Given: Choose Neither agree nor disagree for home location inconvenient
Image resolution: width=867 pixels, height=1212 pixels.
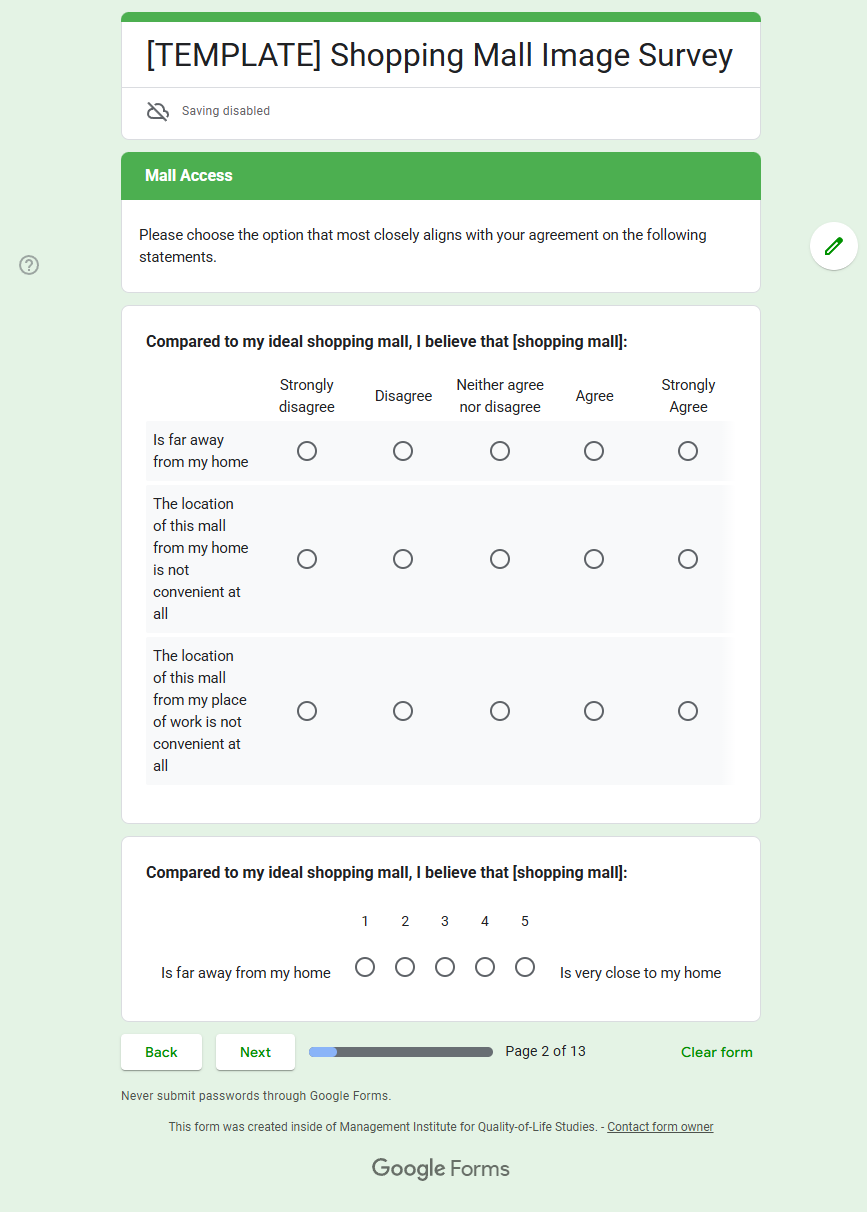Looking at the screenshot, I should pos(500,559).
